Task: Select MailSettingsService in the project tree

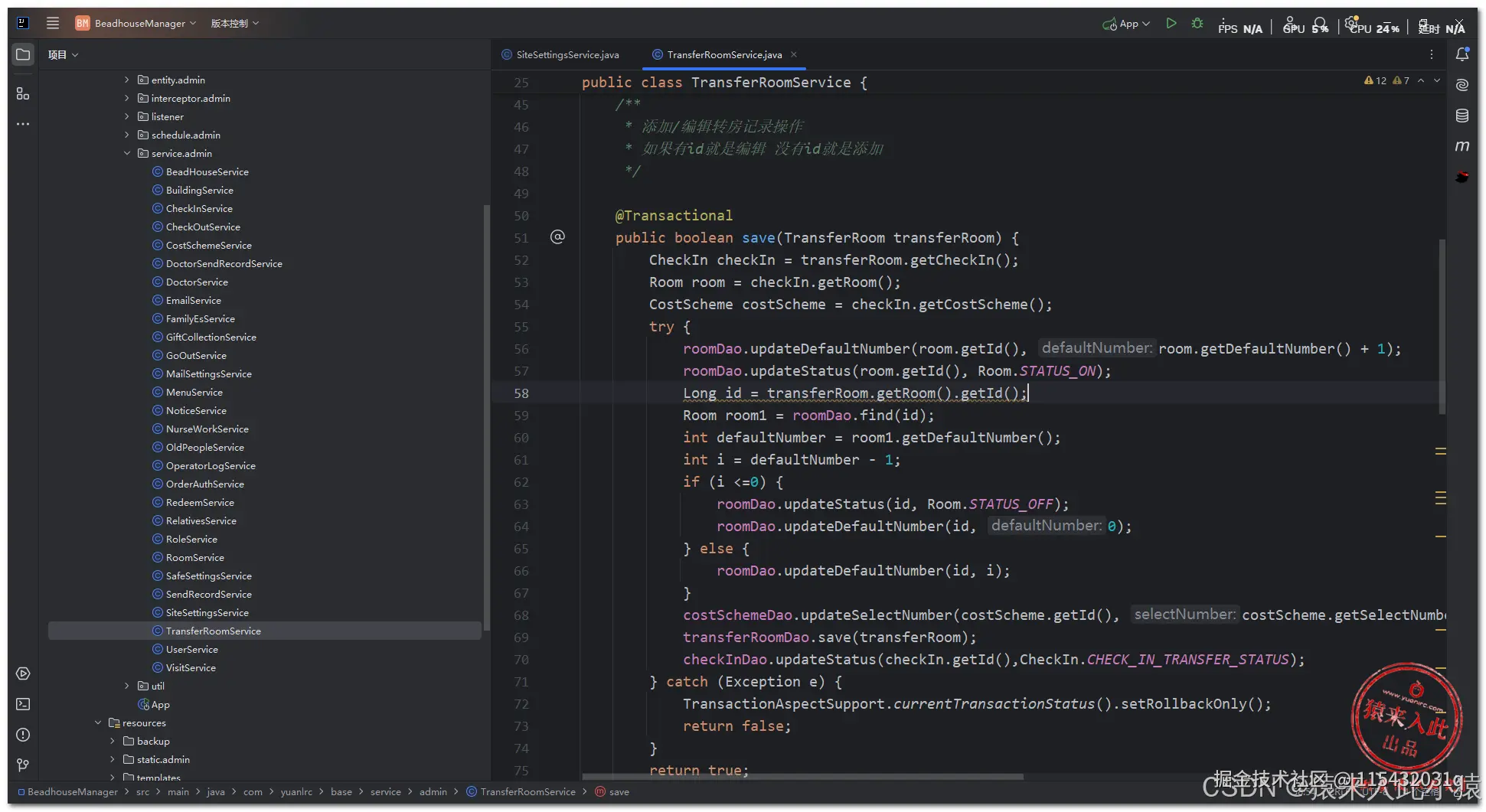Action: [x=202, y=373]
